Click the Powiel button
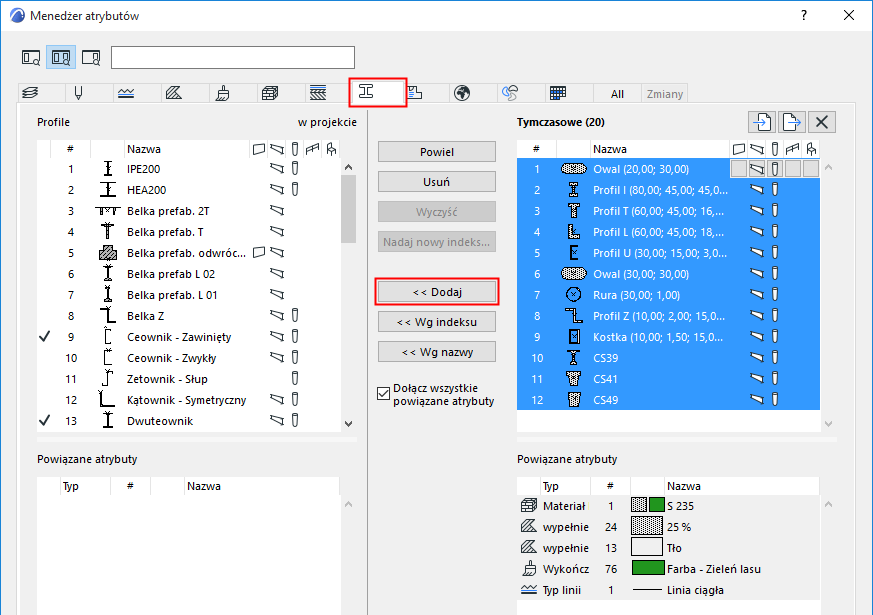 [436, 152]
